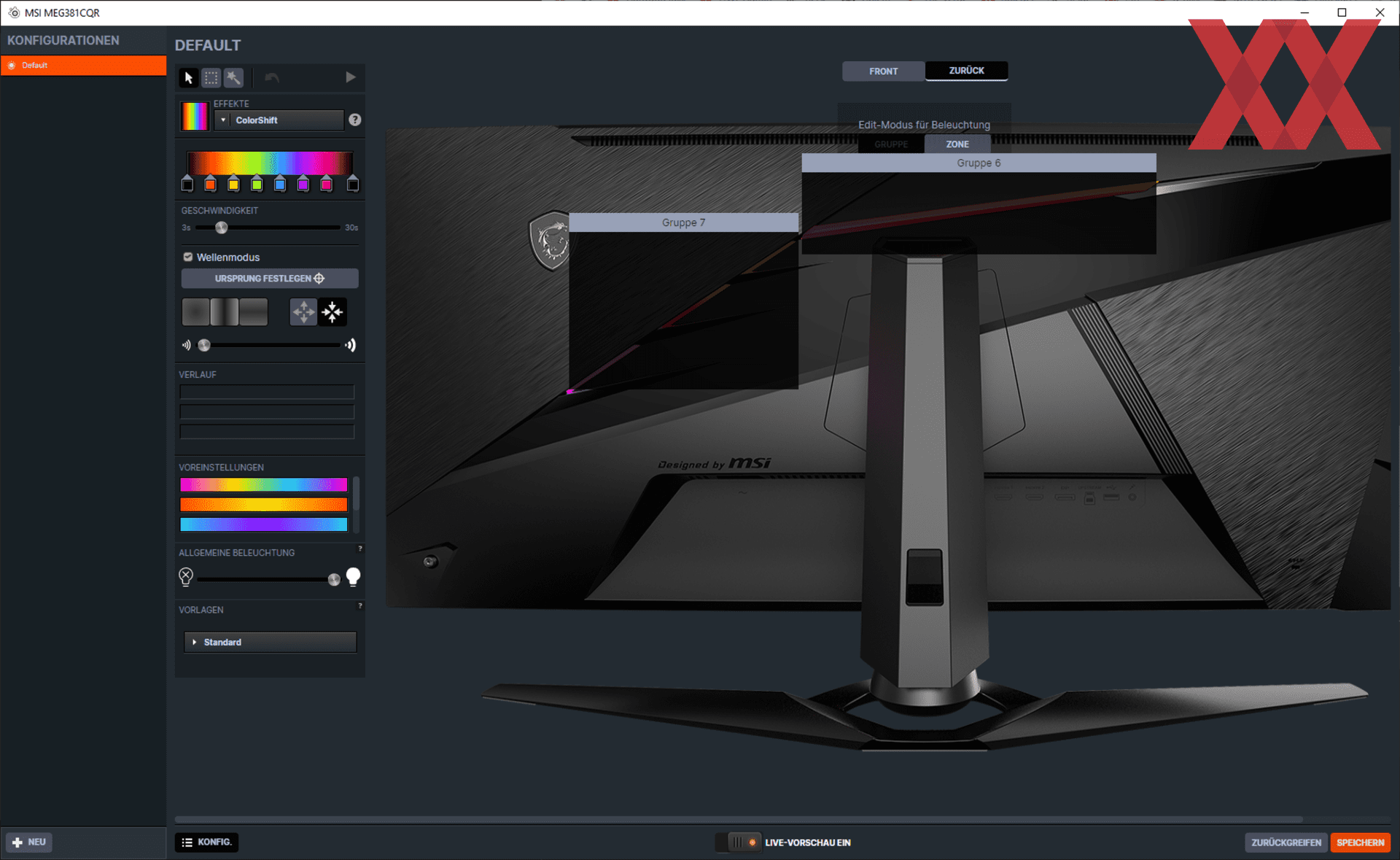Toggle the Live-Vorschau switch

click(x=738, y=842)
